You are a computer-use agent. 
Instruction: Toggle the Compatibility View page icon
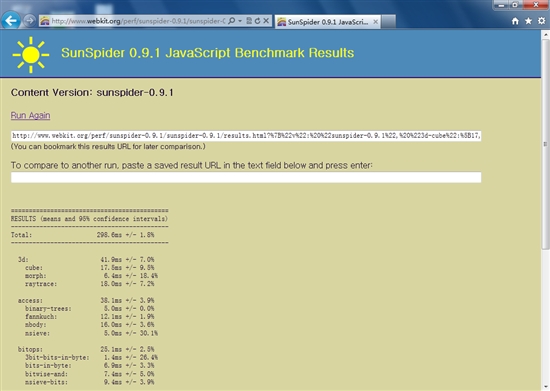pos(249,21)
